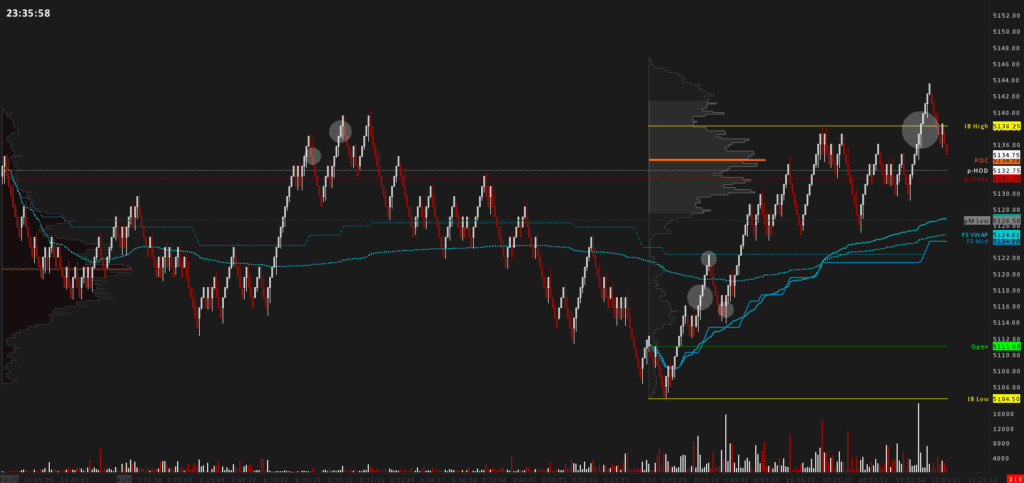Click the 4000 volume axis label
This screenshot has height=483, width=1024.
[1000, 459]
